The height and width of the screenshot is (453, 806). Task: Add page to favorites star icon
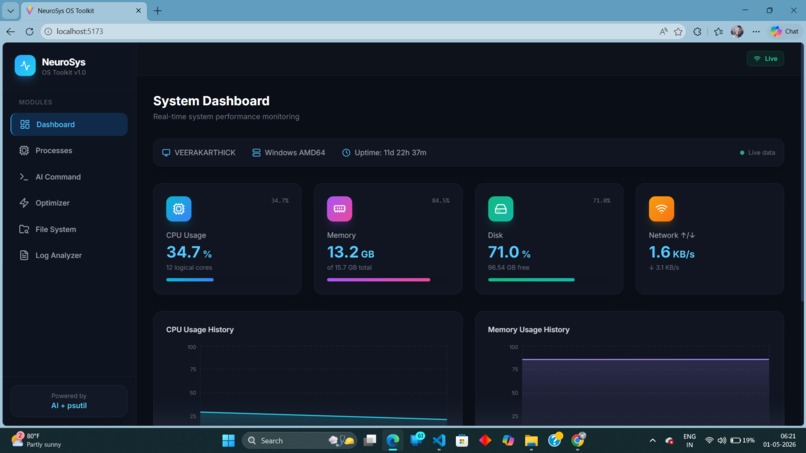click(678, 31)
